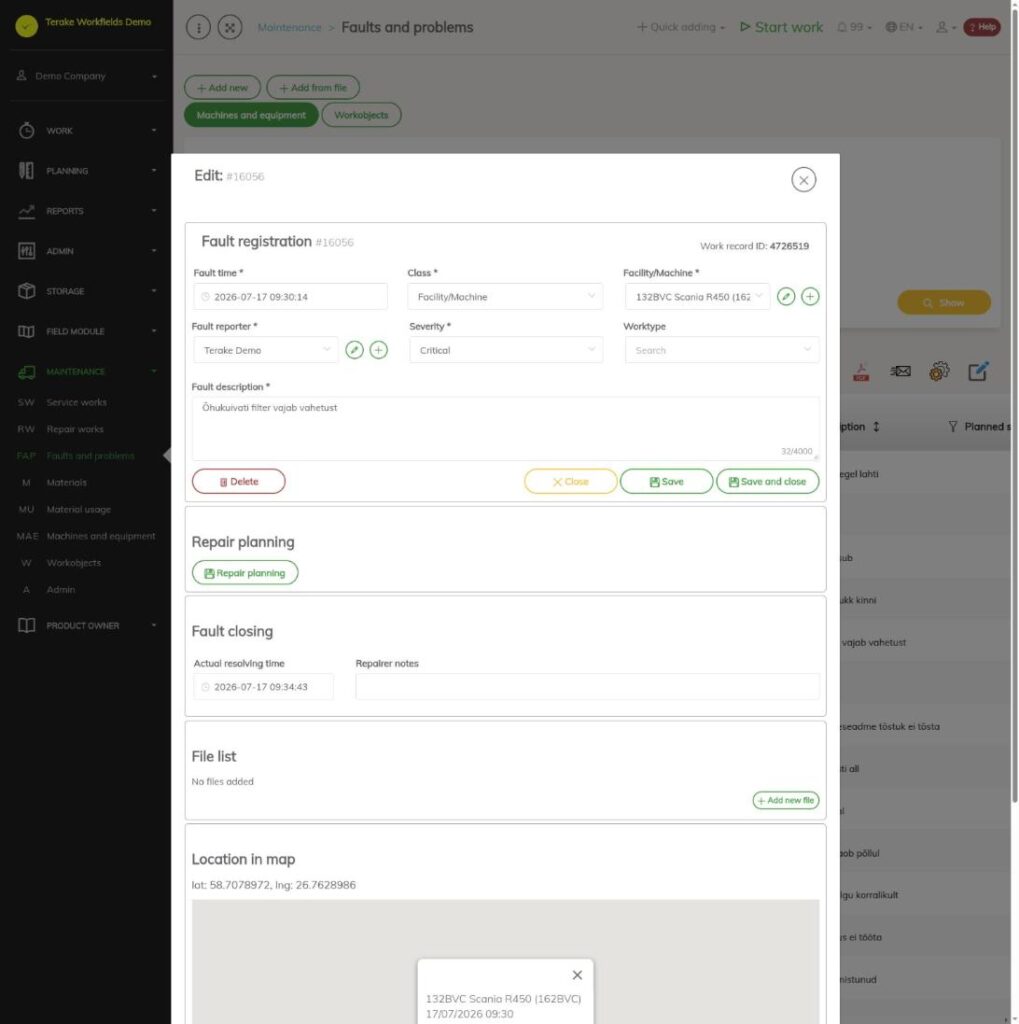Expand the Quick adding menu
The width and height of the screenshot is (1019, 1024).
pos(681,27)
